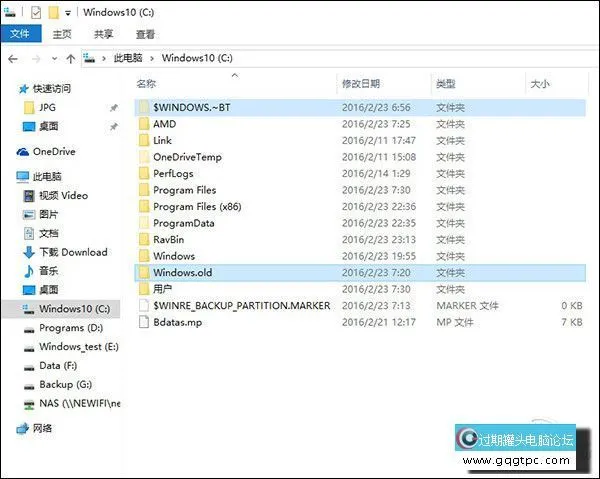Click date 2016/2/23 23:13 of RavBin
Screen dimensions: 600x479
click(379, 240)
